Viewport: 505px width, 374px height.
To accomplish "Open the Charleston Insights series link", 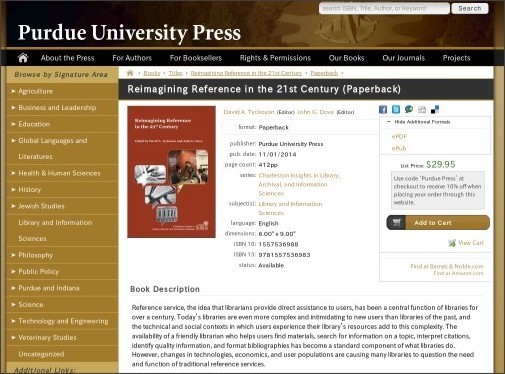I will pos(299,184).
